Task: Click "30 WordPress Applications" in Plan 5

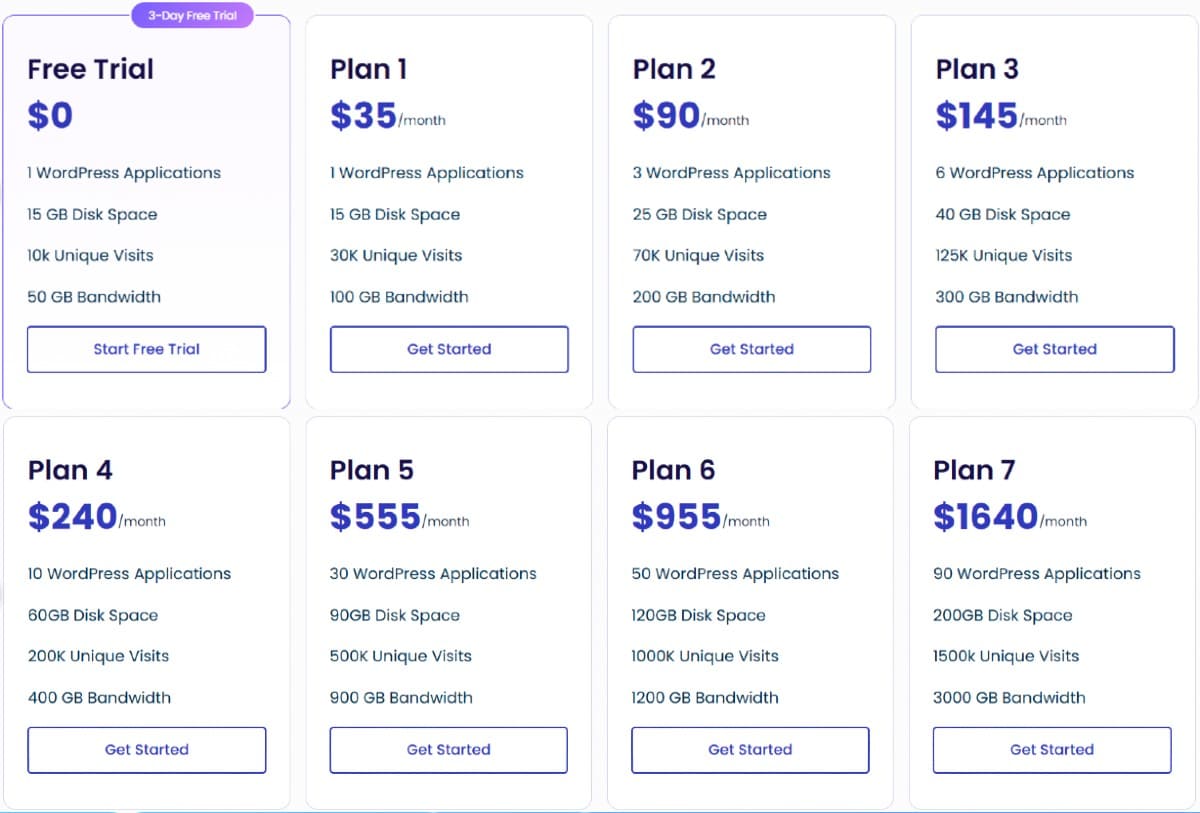Action: pyautogui.click(x=433, y=574)
